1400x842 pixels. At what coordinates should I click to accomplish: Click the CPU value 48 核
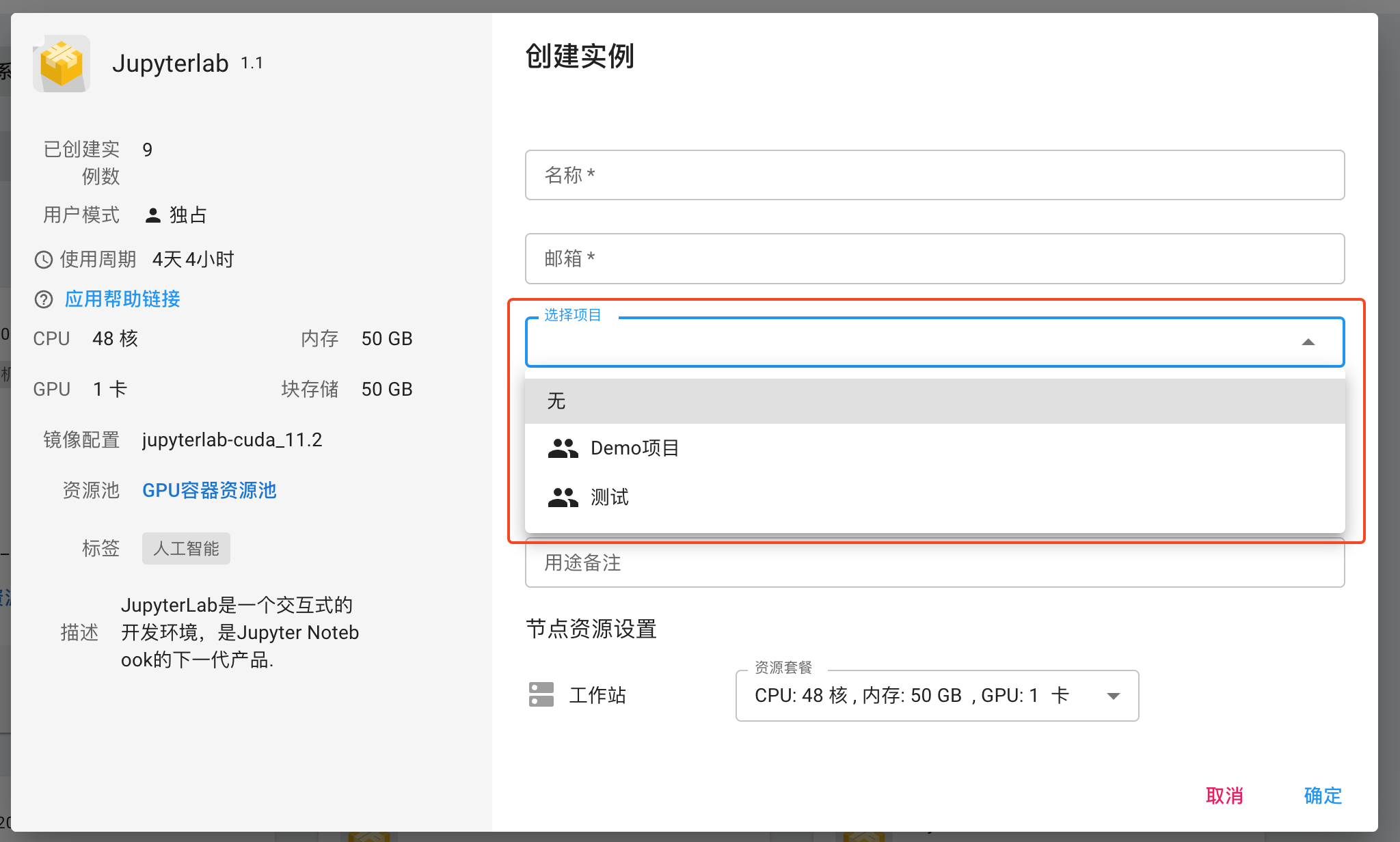pyautogui.click(x=115, y=338)
